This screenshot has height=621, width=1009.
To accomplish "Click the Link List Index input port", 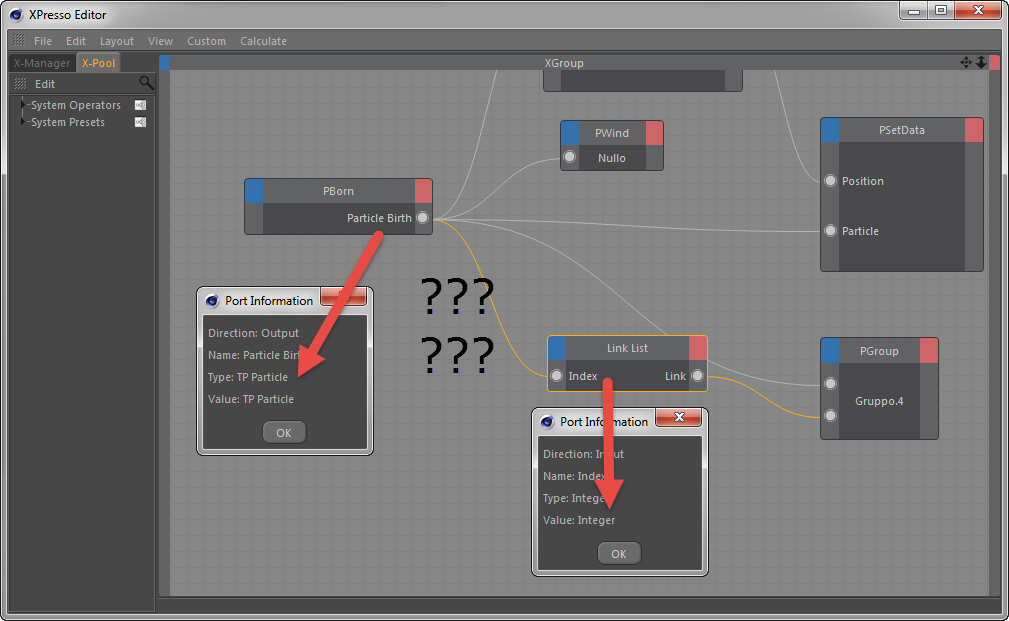I will tap(557, 376).
